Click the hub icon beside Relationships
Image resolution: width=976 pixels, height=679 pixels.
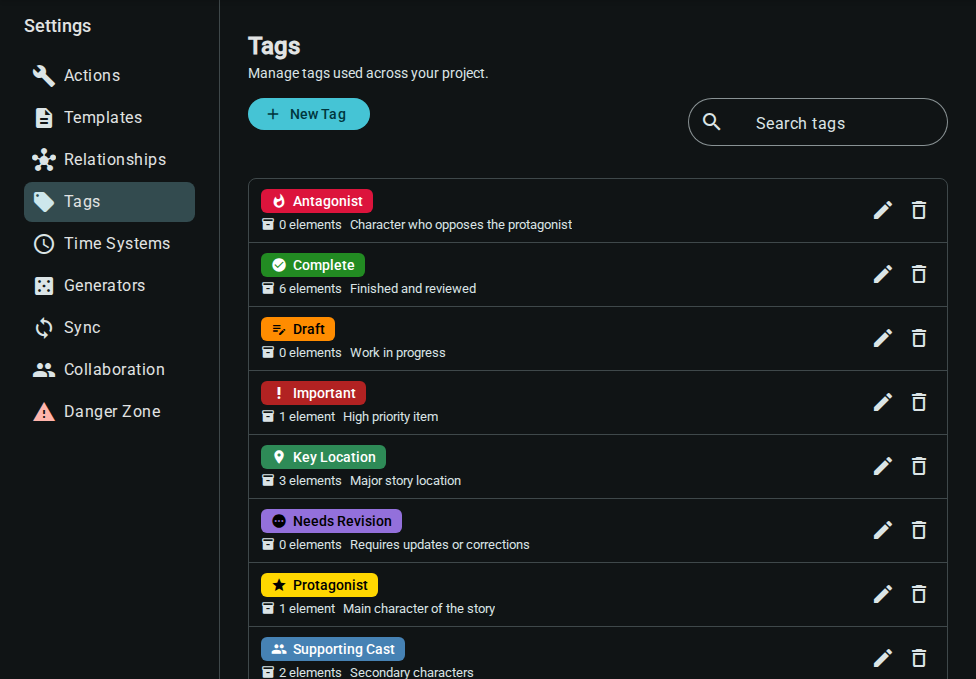pos(44,159)
